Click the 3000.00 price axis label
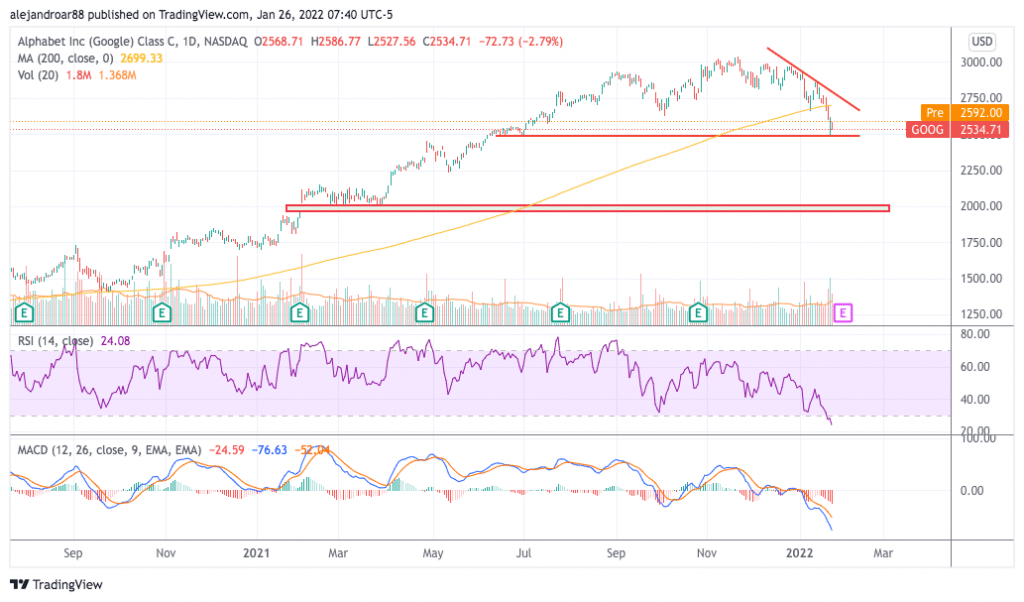The width and height of the screenshot is (1024, 602). (x=981, y=62)
